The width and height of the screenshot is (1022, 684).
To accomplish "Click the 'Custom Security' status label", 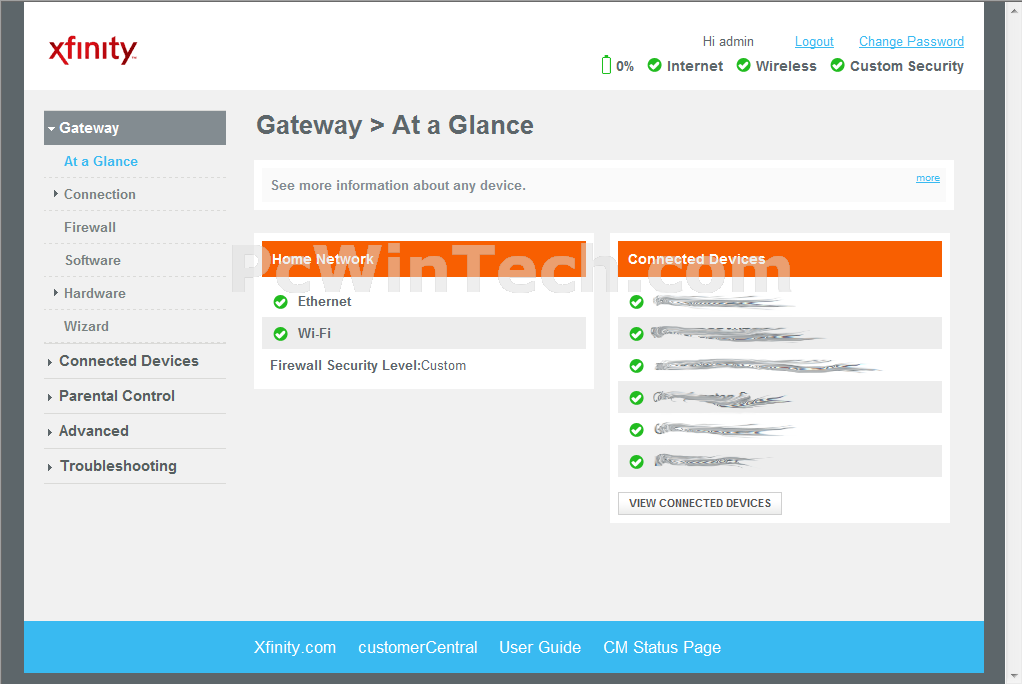I will 907,67.
